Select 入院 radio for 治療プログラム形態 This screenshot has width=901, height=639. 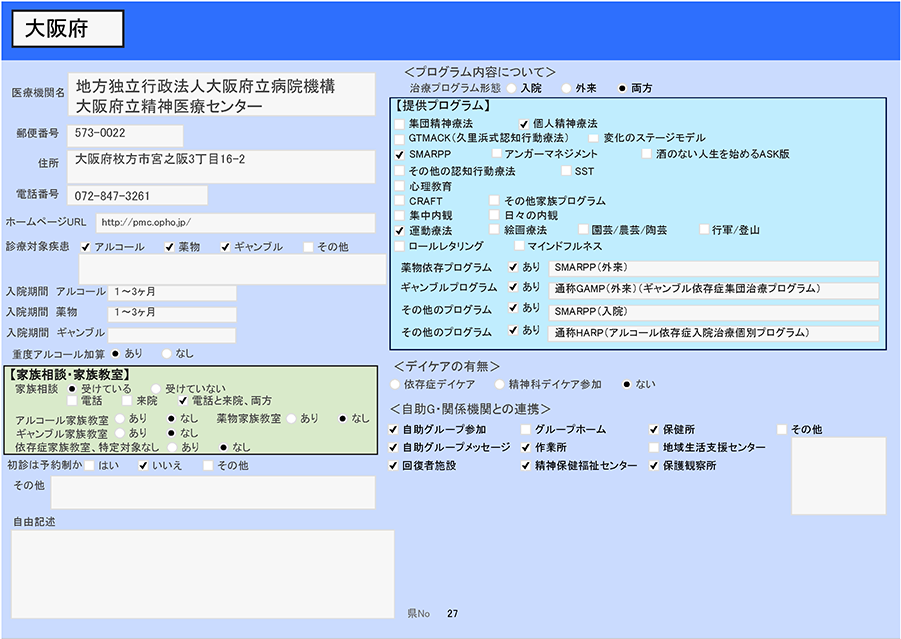point(511,88)
